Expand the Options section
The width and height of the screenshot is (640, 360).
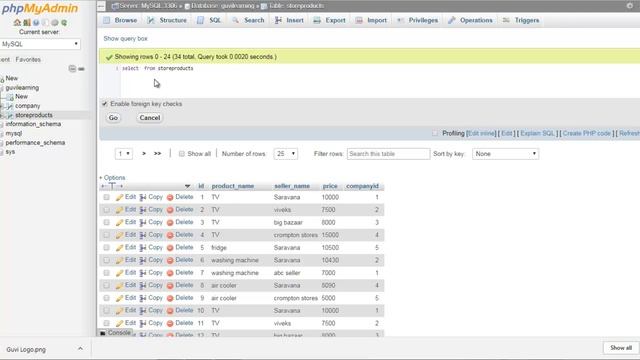[112, 178]
